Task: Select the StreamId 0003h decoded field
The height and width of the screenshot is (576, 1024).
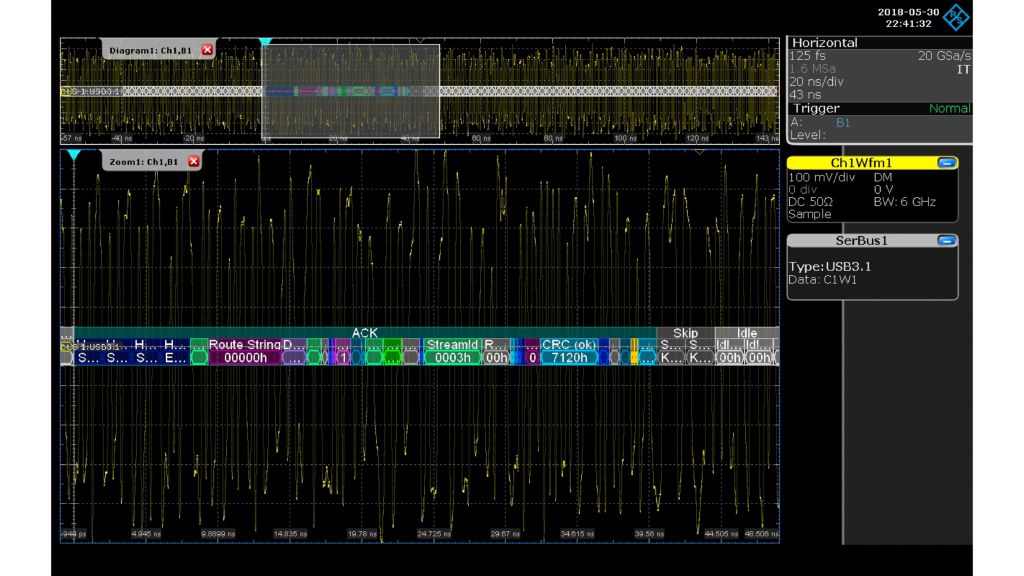Action: coord(451,351)
